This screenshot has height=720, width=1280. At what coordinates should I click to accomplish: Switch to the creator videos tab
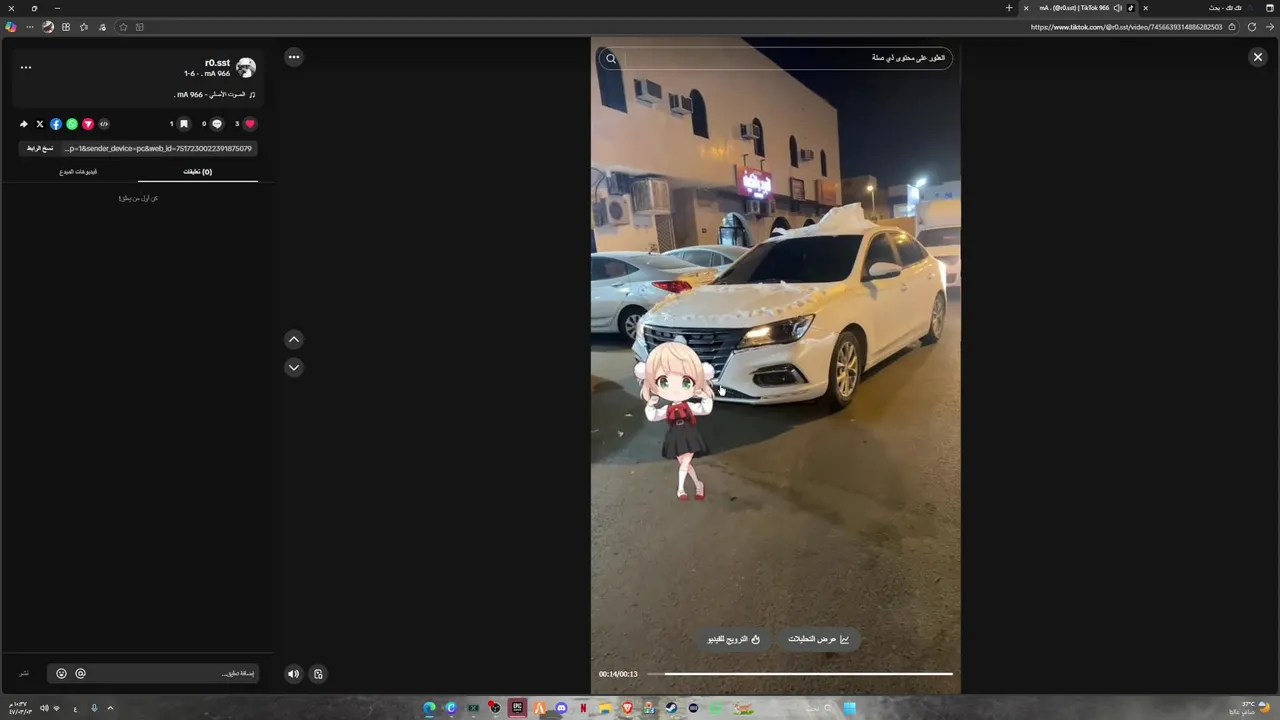point(78,172)
